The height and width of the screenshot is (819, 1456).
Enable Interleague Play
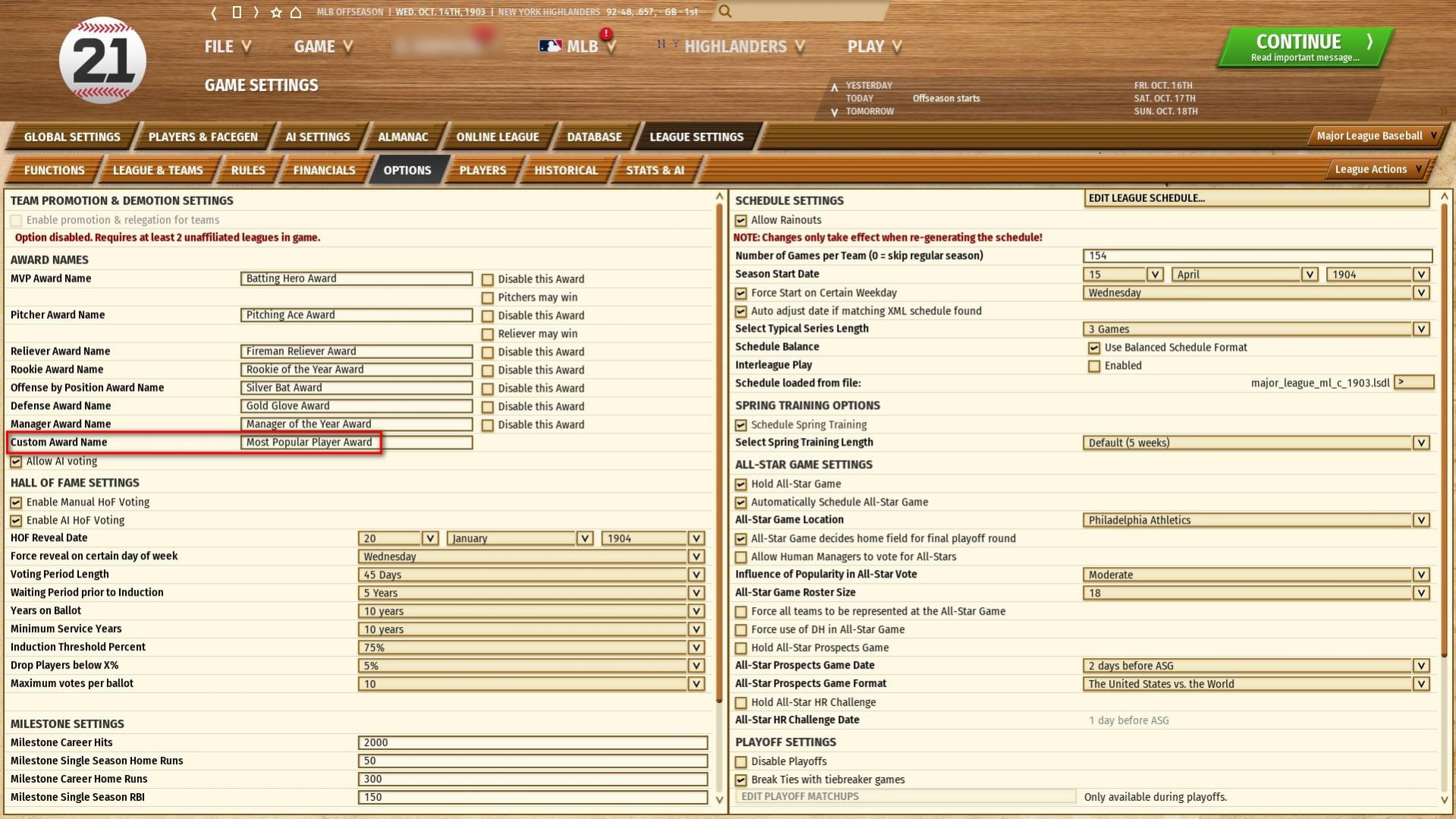point(1094,365)
